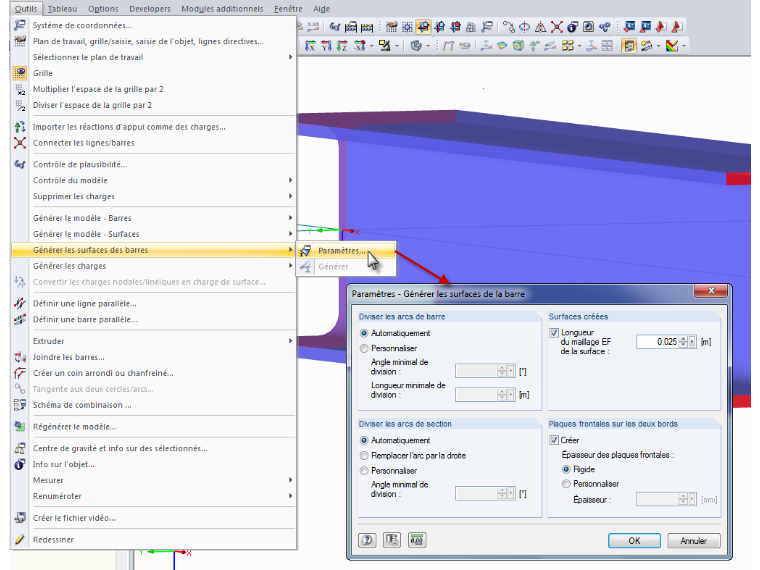Screen dimensions: 760x570
Task: Select Automatiquement under Diviser les arcs de barre
Action: (364, 333)
